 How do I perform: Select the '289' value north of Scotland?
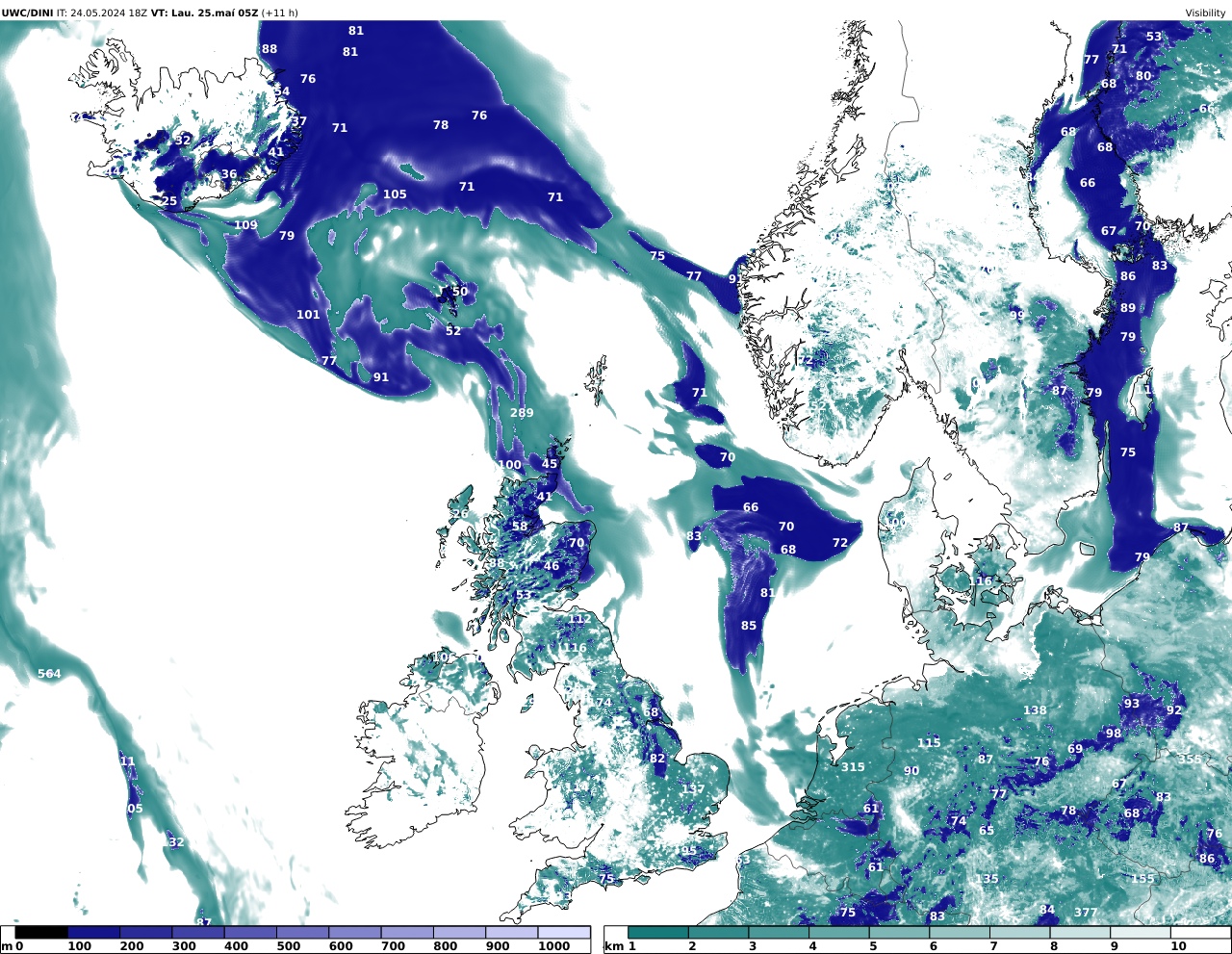coord(522,413)
